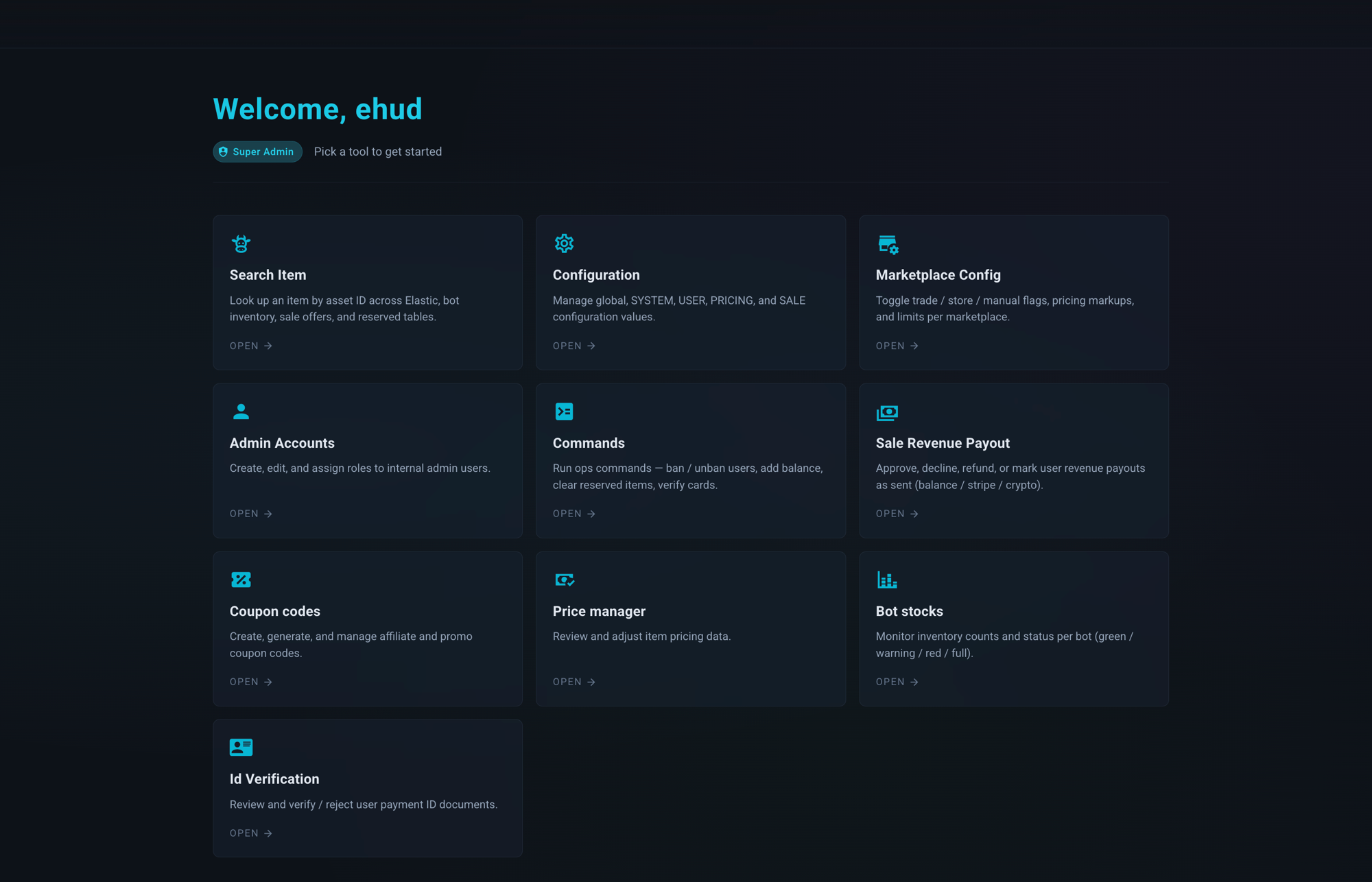Click the bar chart icon on Bot stocks

[x=887, y=580]
